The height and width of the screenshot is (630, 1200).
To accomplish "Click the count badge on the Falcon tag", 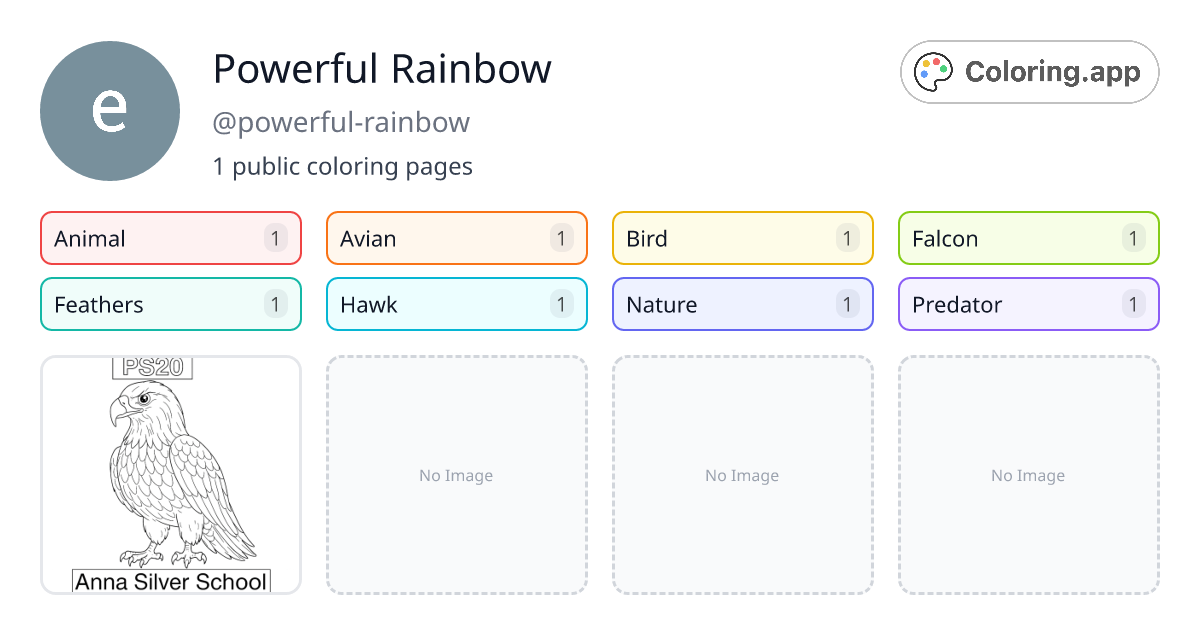I will pos(1133,238).
